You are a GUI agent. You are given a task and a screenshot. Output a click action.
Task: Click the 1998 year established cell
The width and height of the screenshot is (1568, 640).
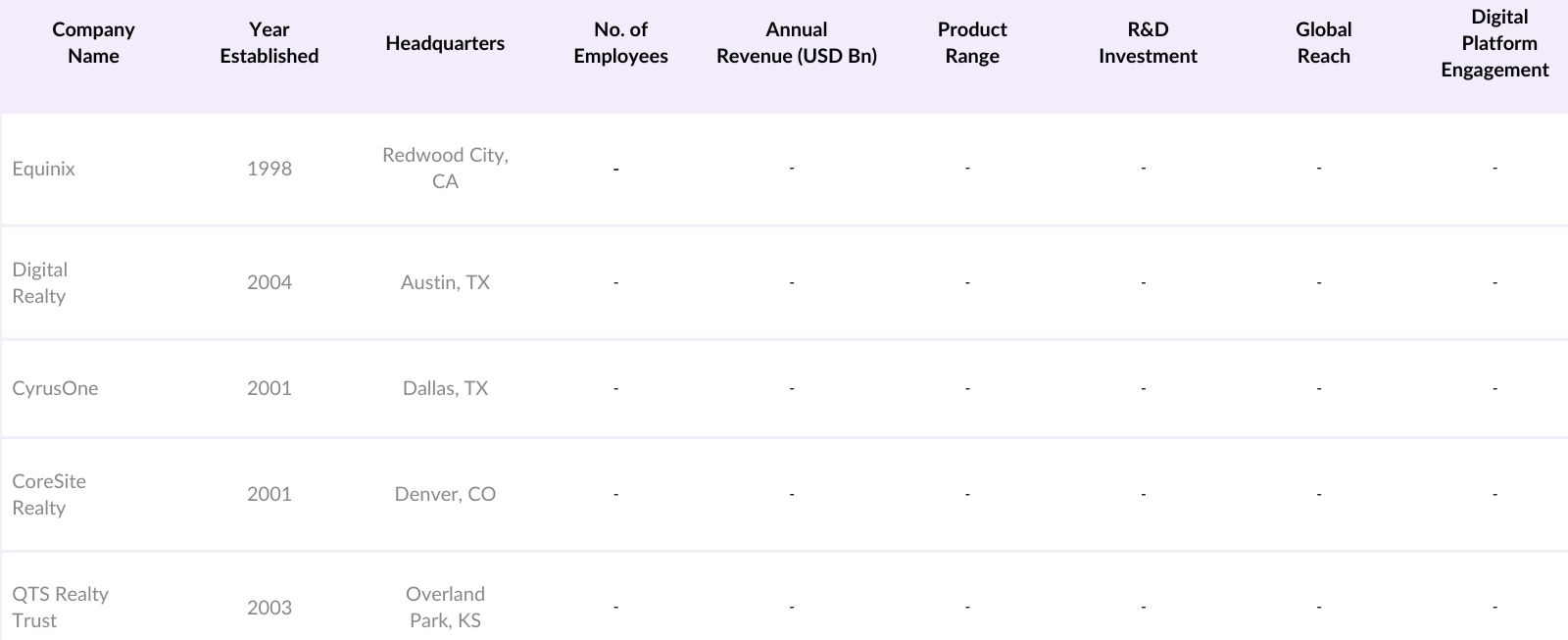(x=269, y=169)
